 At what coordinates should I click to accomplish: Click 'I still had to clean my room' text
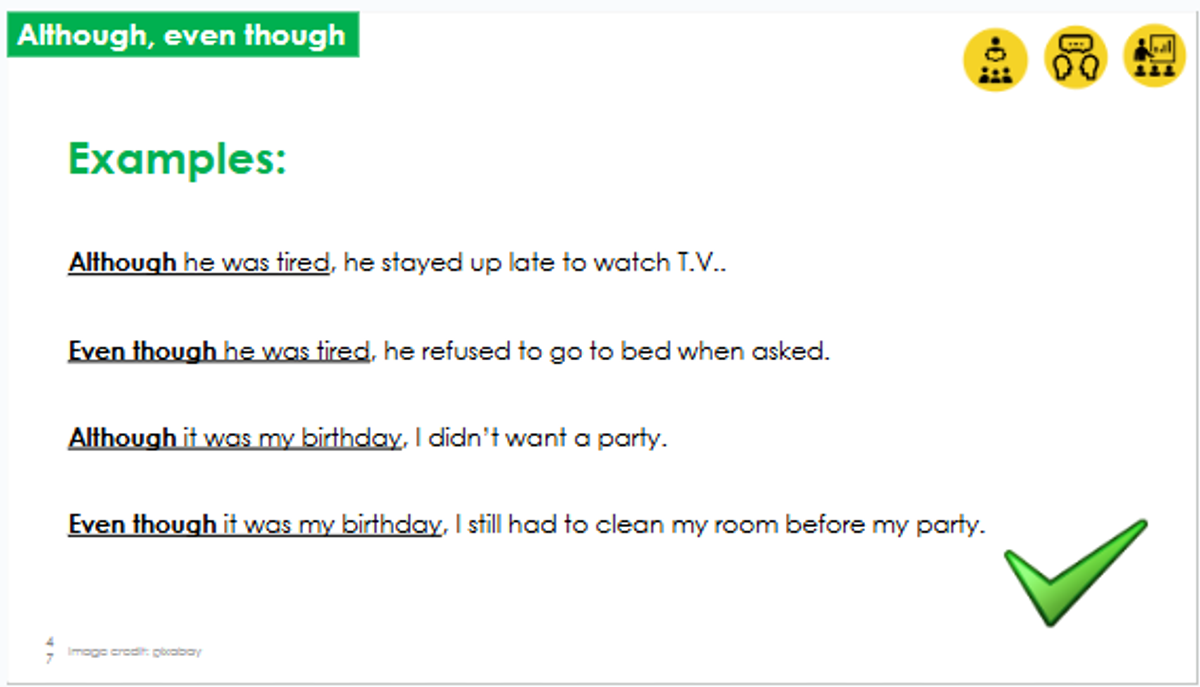(x=617, y=524)
